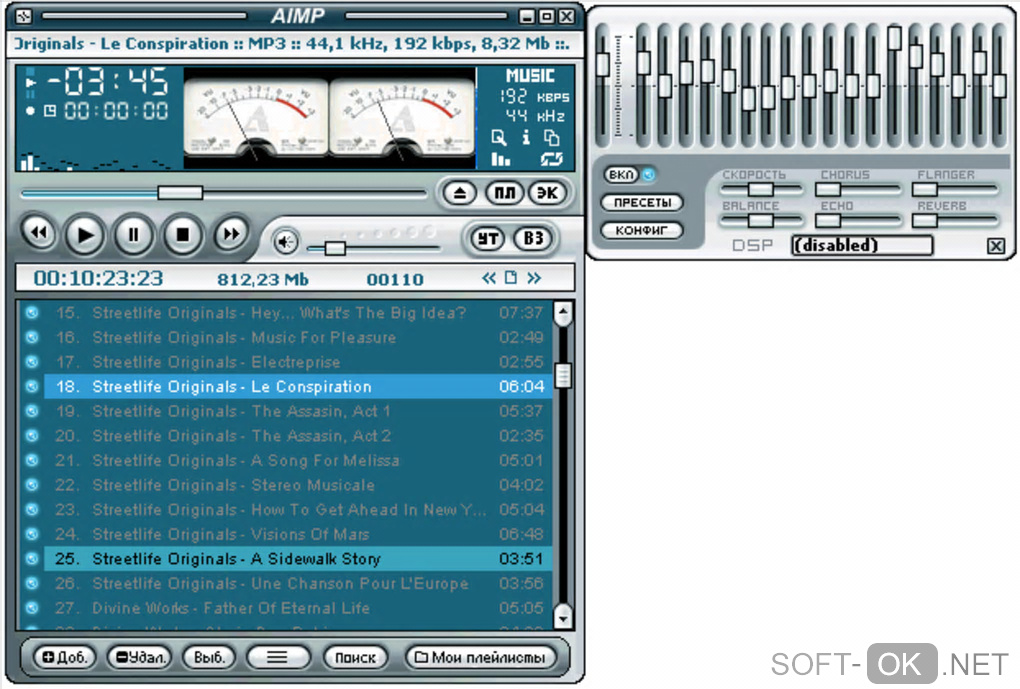Click the round icon beside track 18
The width and height of the screenshot is (1020, 689).
pos(31,386)
